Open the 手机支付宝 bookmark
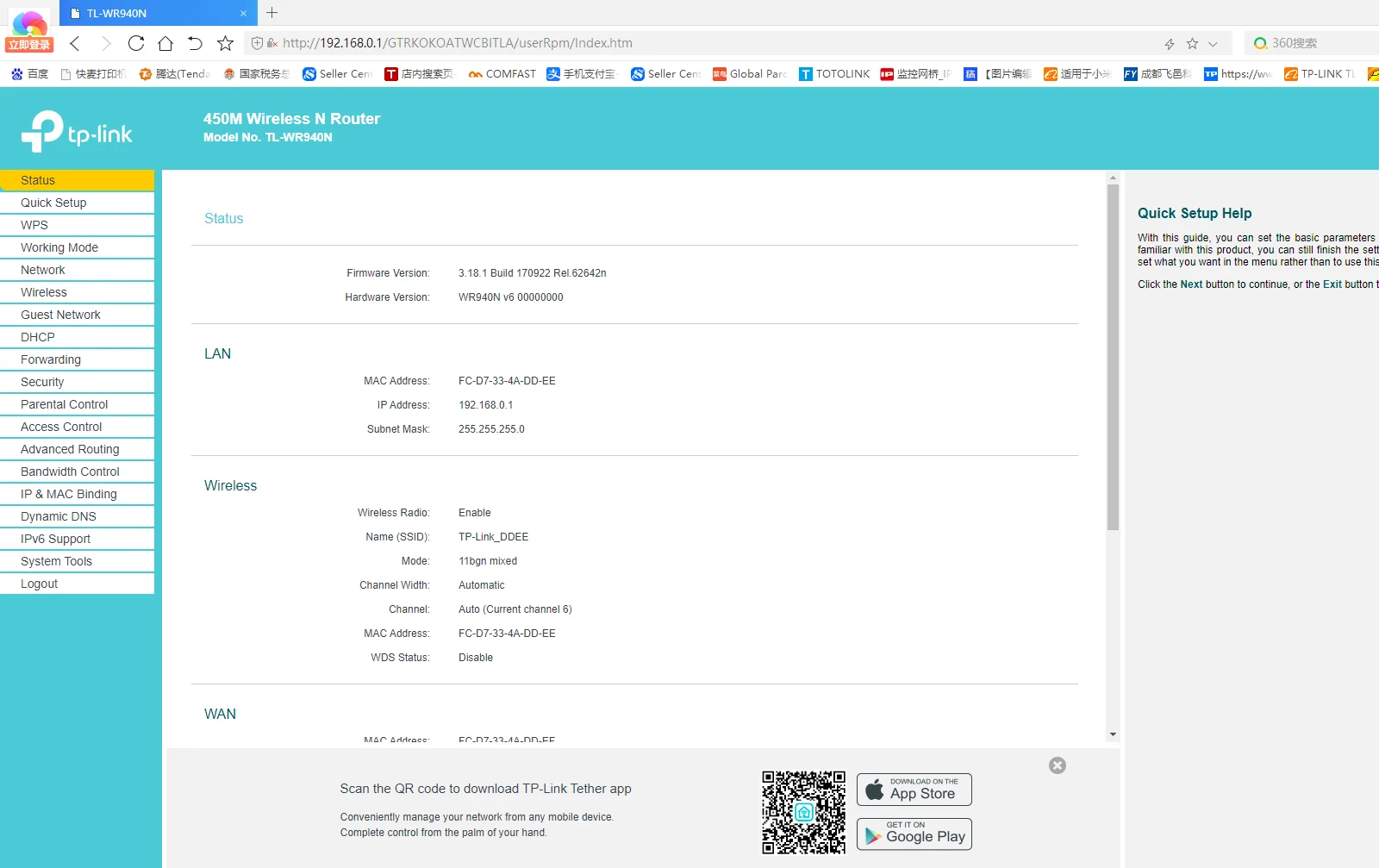This screenshot has height=868, width=1379. 583,74
